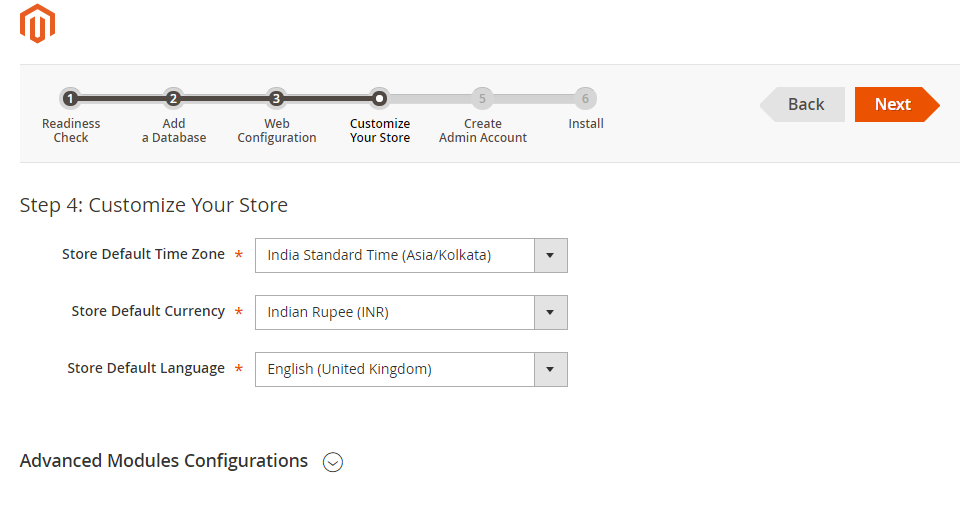
Task: Click the greyed step 5 circle
Action: click(x=482, y=98)
